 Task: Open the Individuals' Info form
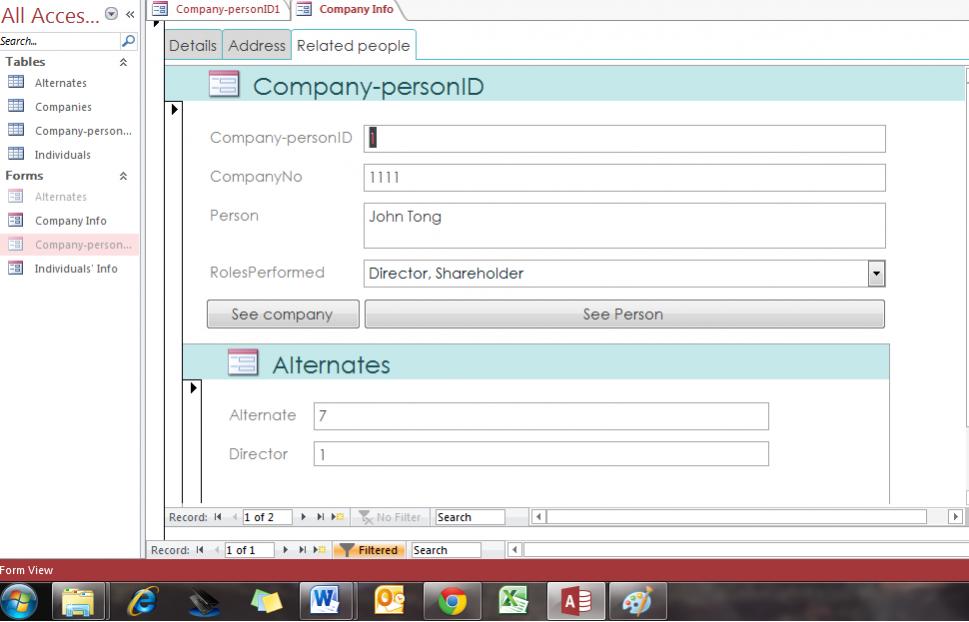(x=76, y=268)
